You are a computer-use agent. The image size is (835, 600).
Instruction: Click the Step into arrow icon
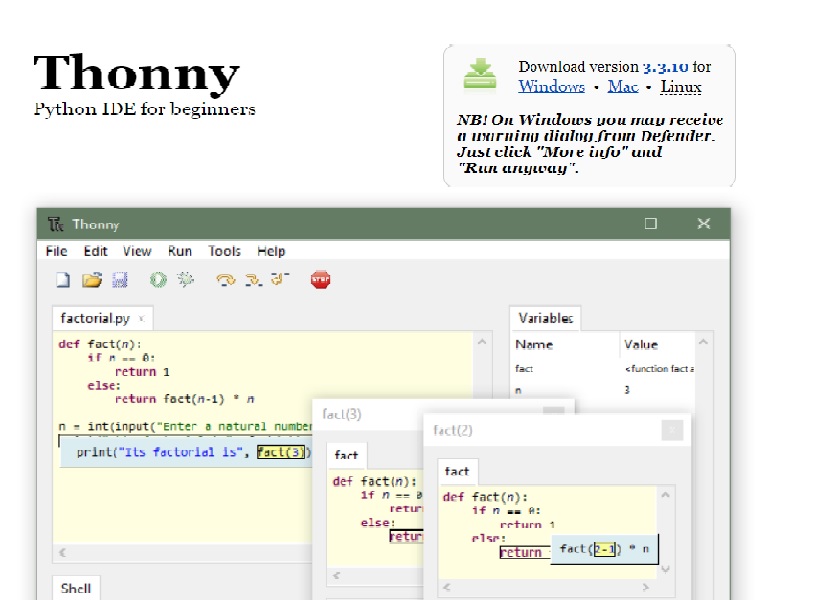pos(253,280)
